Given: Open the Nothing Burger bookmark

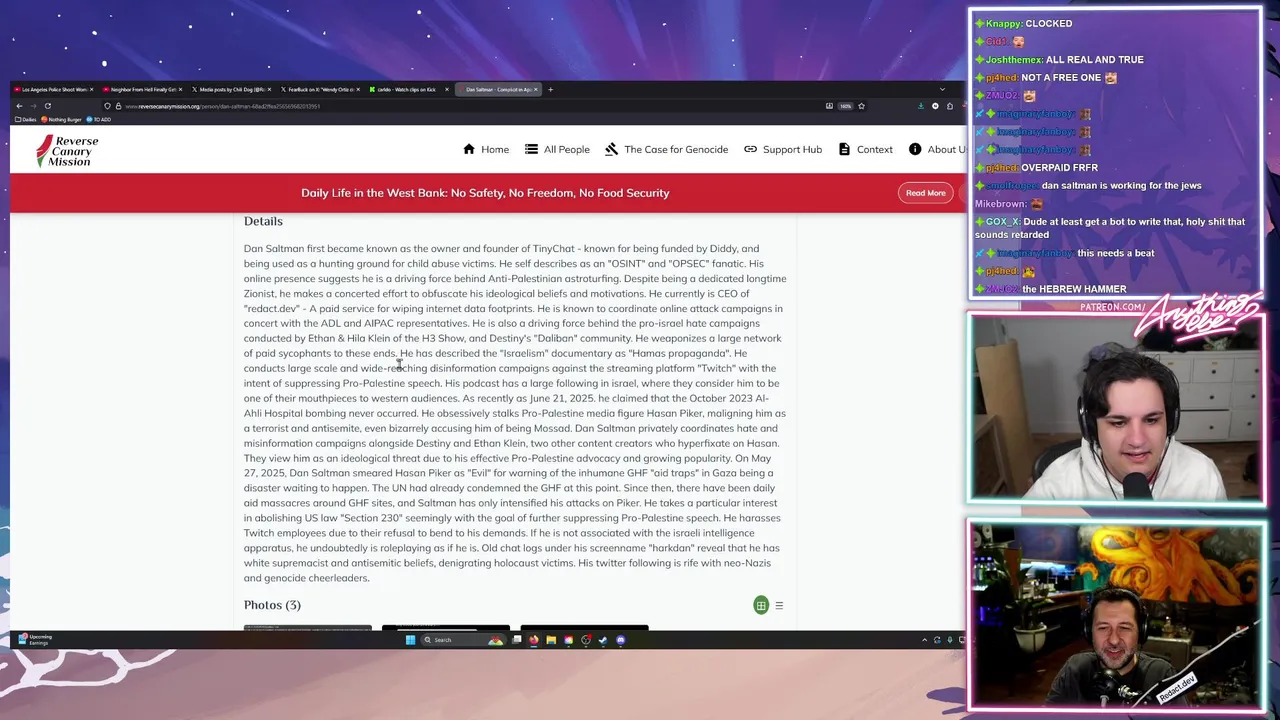Looking at the screenshot, I should [61, 119].
